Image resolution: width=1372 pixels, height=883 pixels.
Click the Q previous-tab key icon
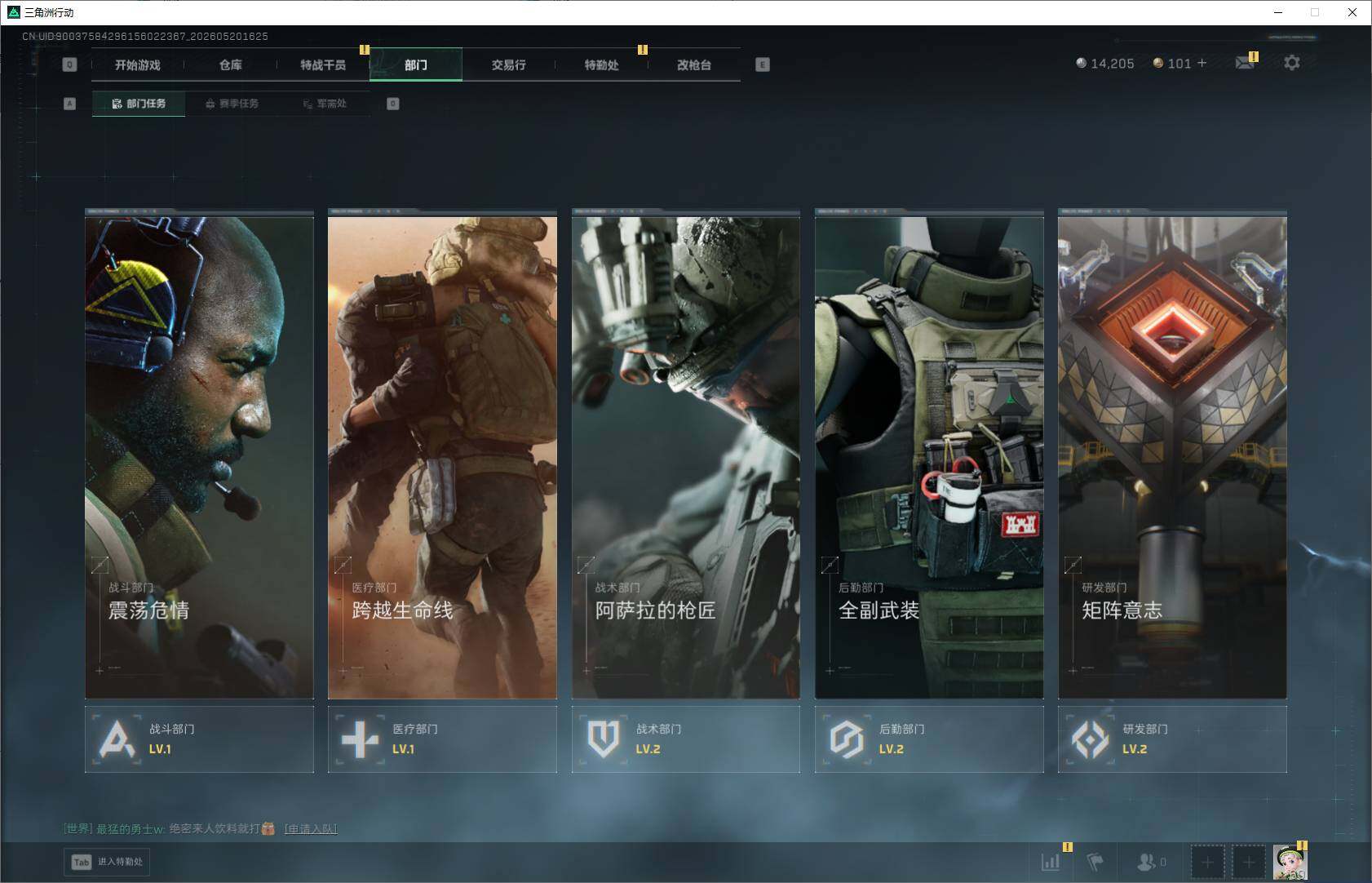point(69,64)
